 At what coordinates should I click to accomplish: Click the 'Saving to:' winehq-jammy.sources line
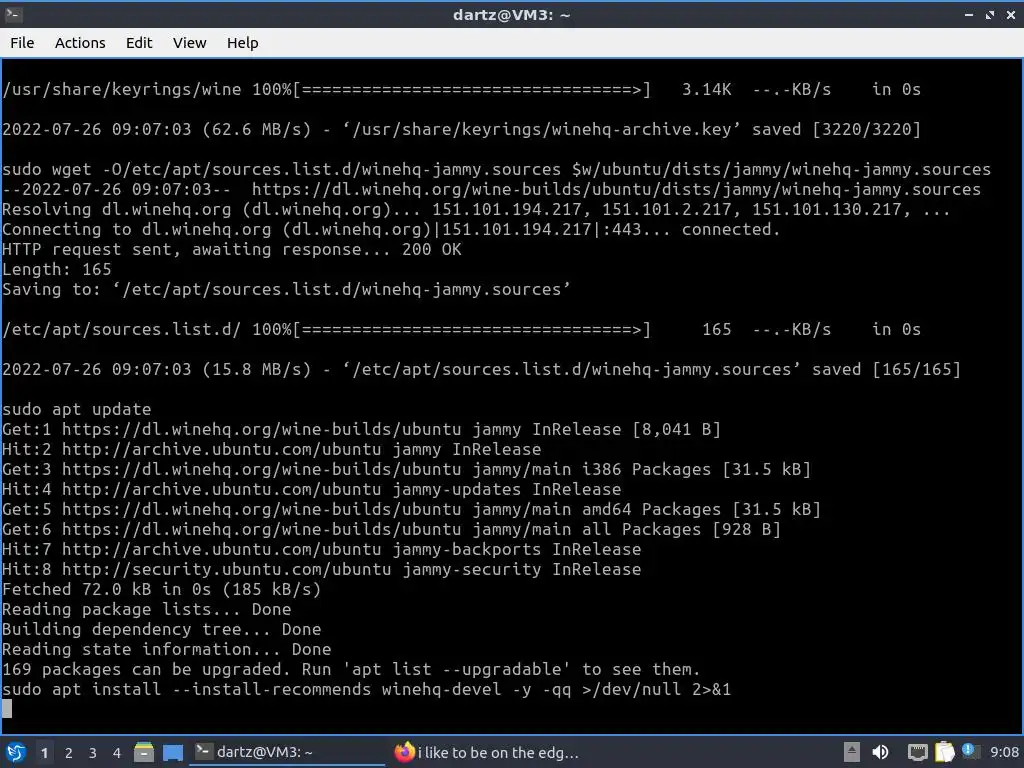(x=286, y=289)
